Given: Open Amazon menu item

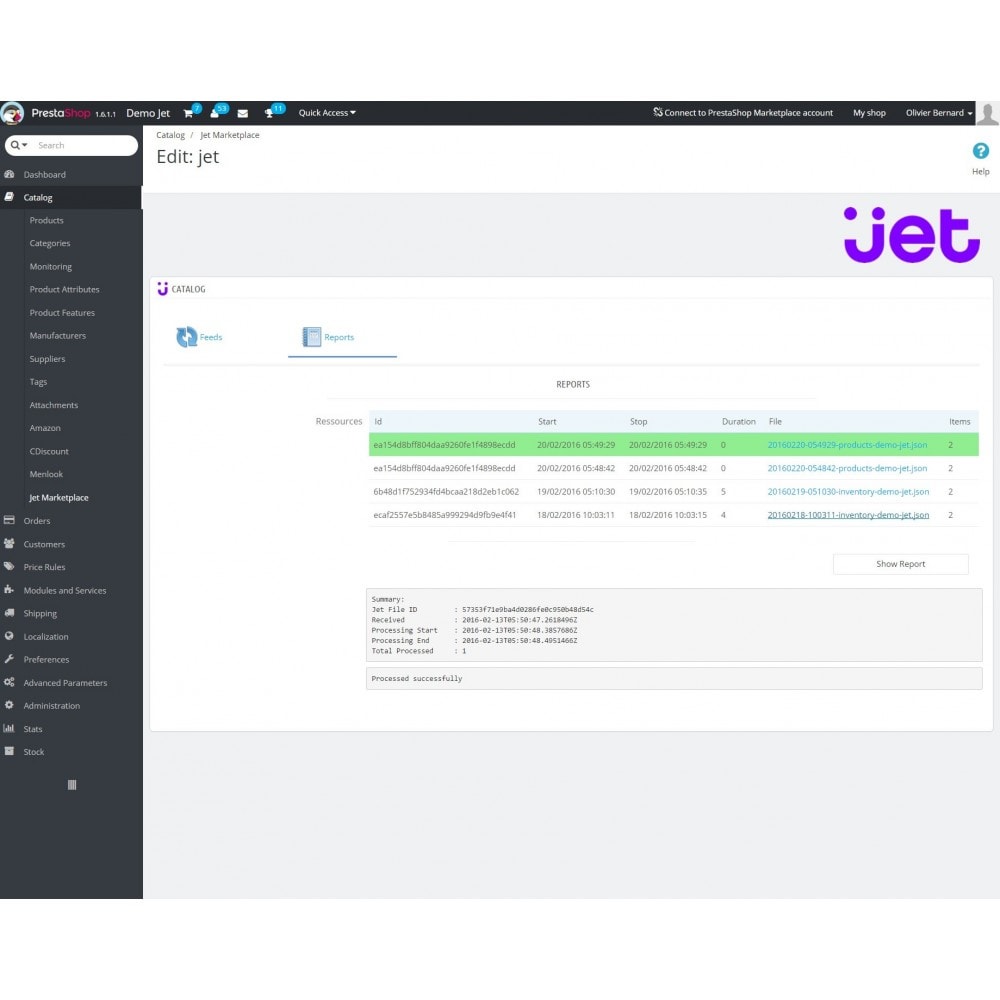Looking at the screenshot, I should 45,428.
